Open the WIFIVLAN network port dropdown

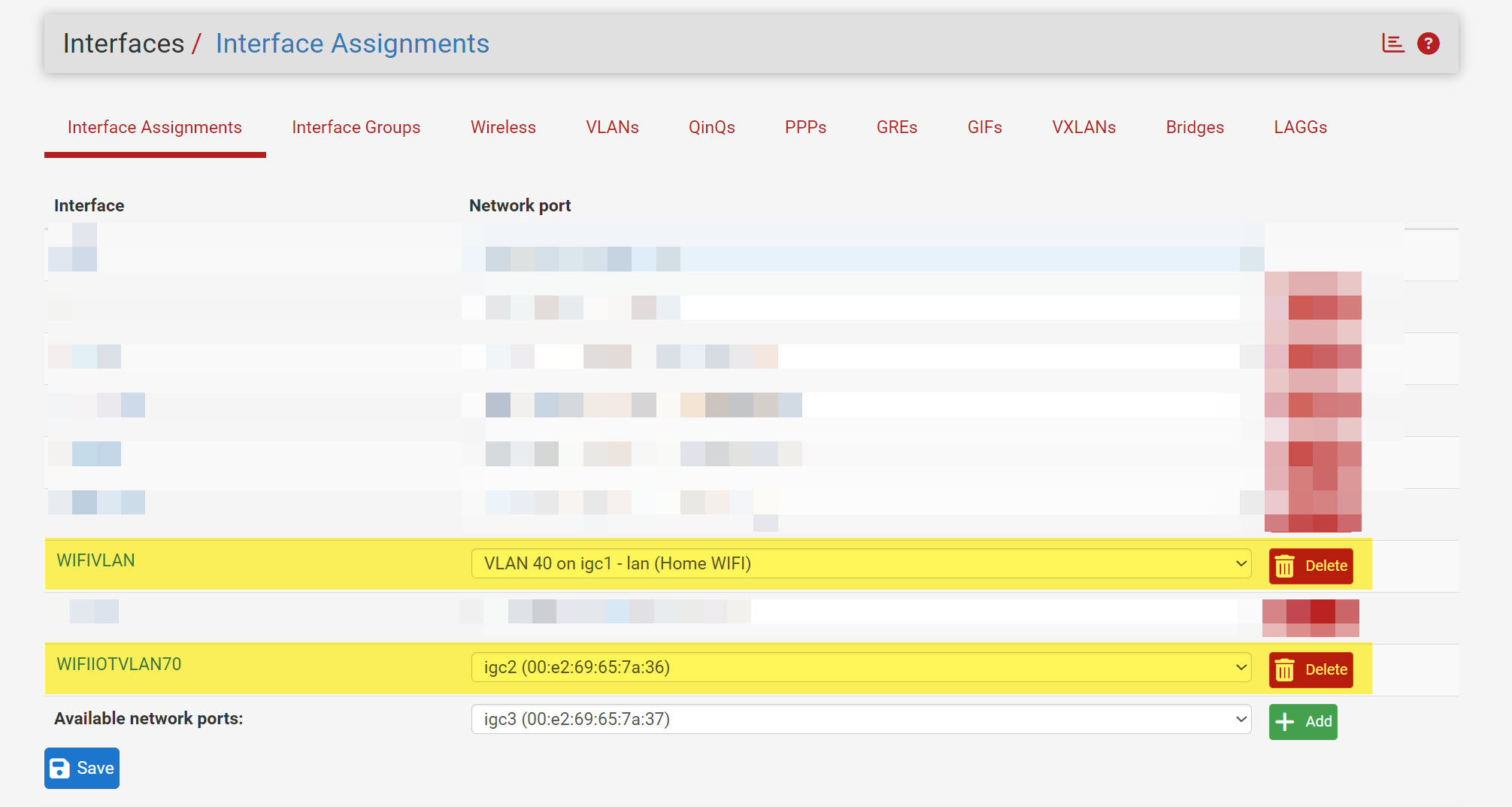tap(861, 563)
